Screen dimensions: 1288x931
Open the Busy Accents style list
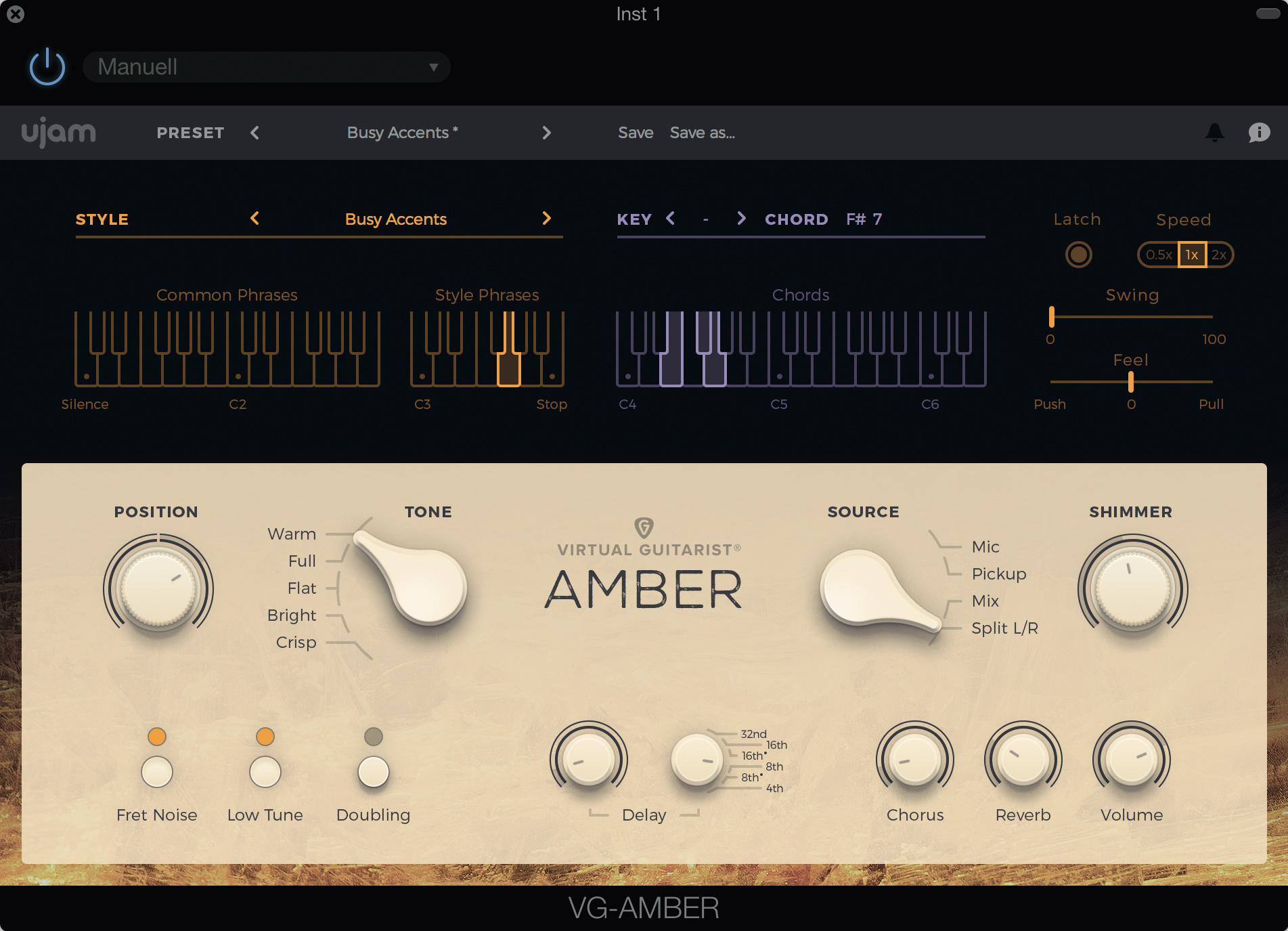(396, 219)
